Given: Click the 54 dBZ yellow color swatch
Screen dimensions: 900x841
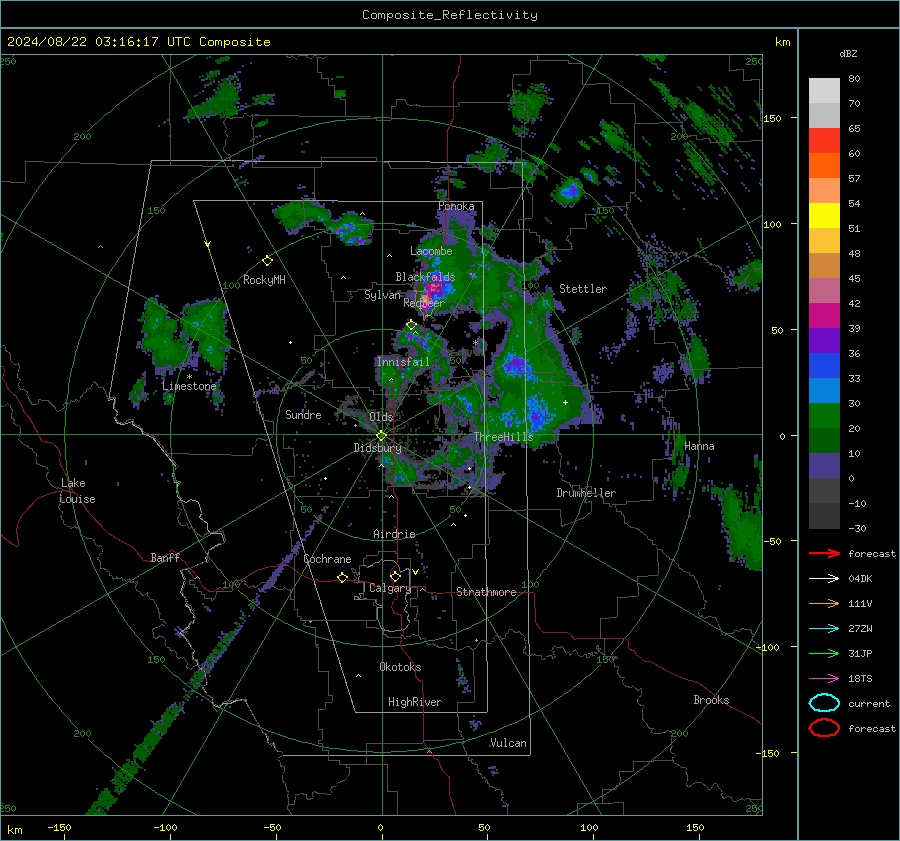Looking at the screenshot, I should click(824, 215).
